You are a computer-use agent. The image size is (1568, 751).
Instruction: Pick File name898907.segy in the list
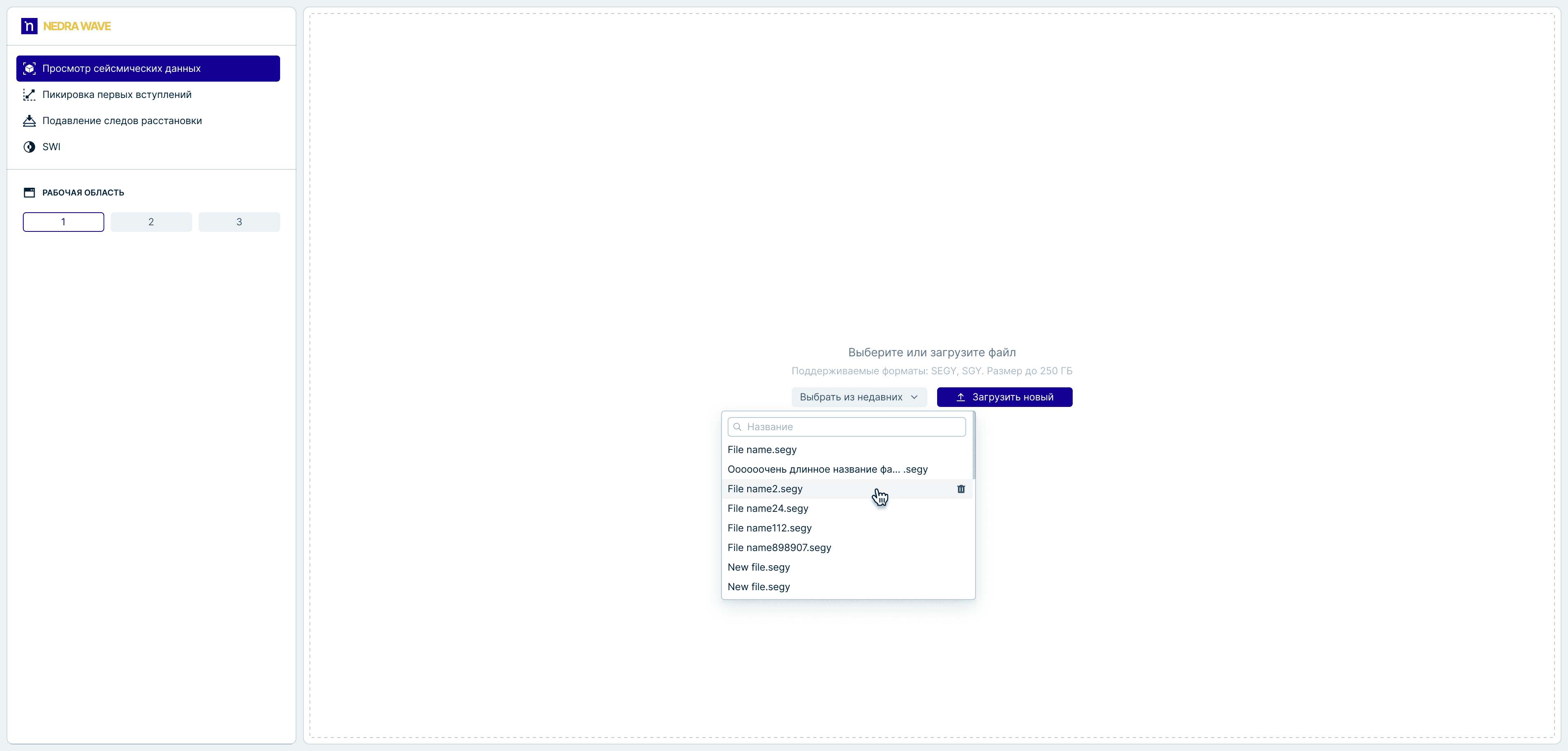[x=779, y=547]
